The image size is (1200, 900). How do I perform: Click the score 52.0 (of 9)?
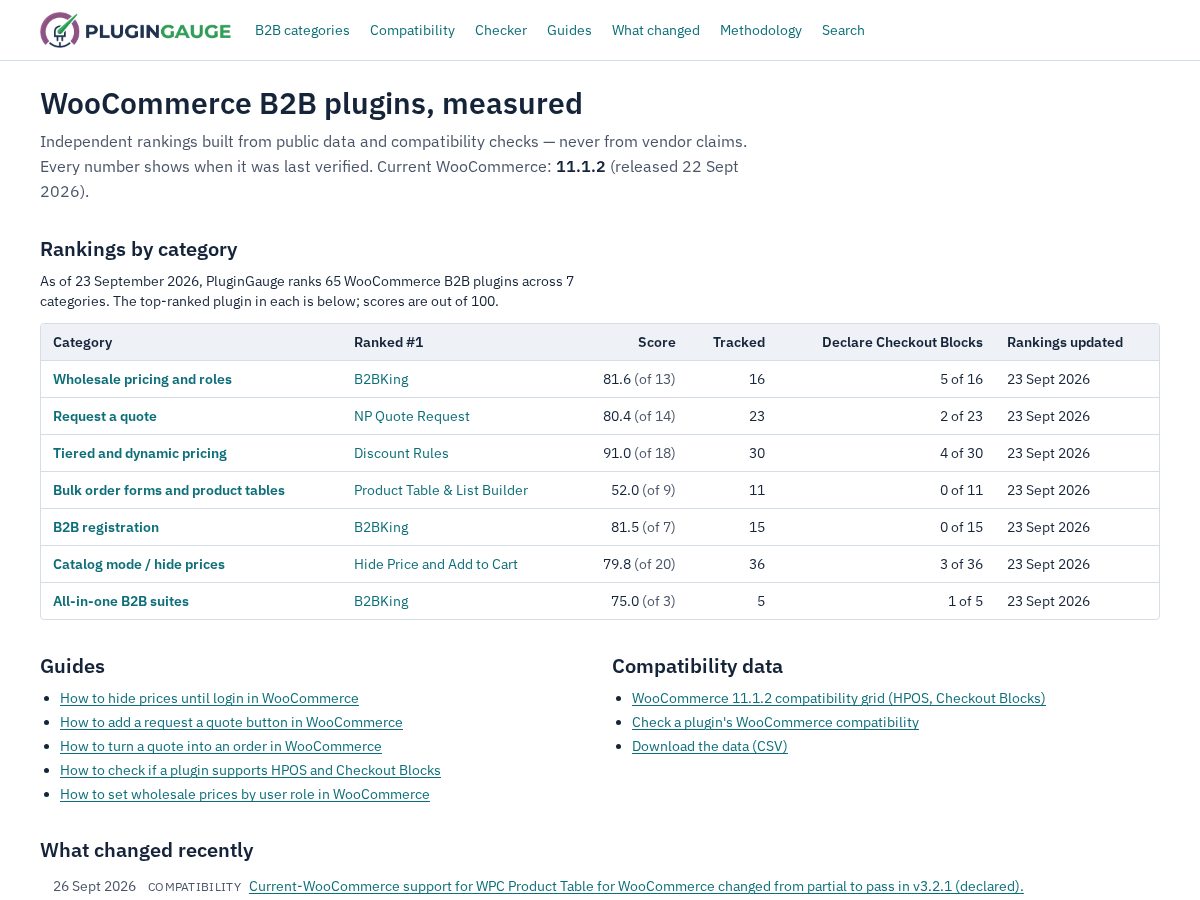coord(643,490)
